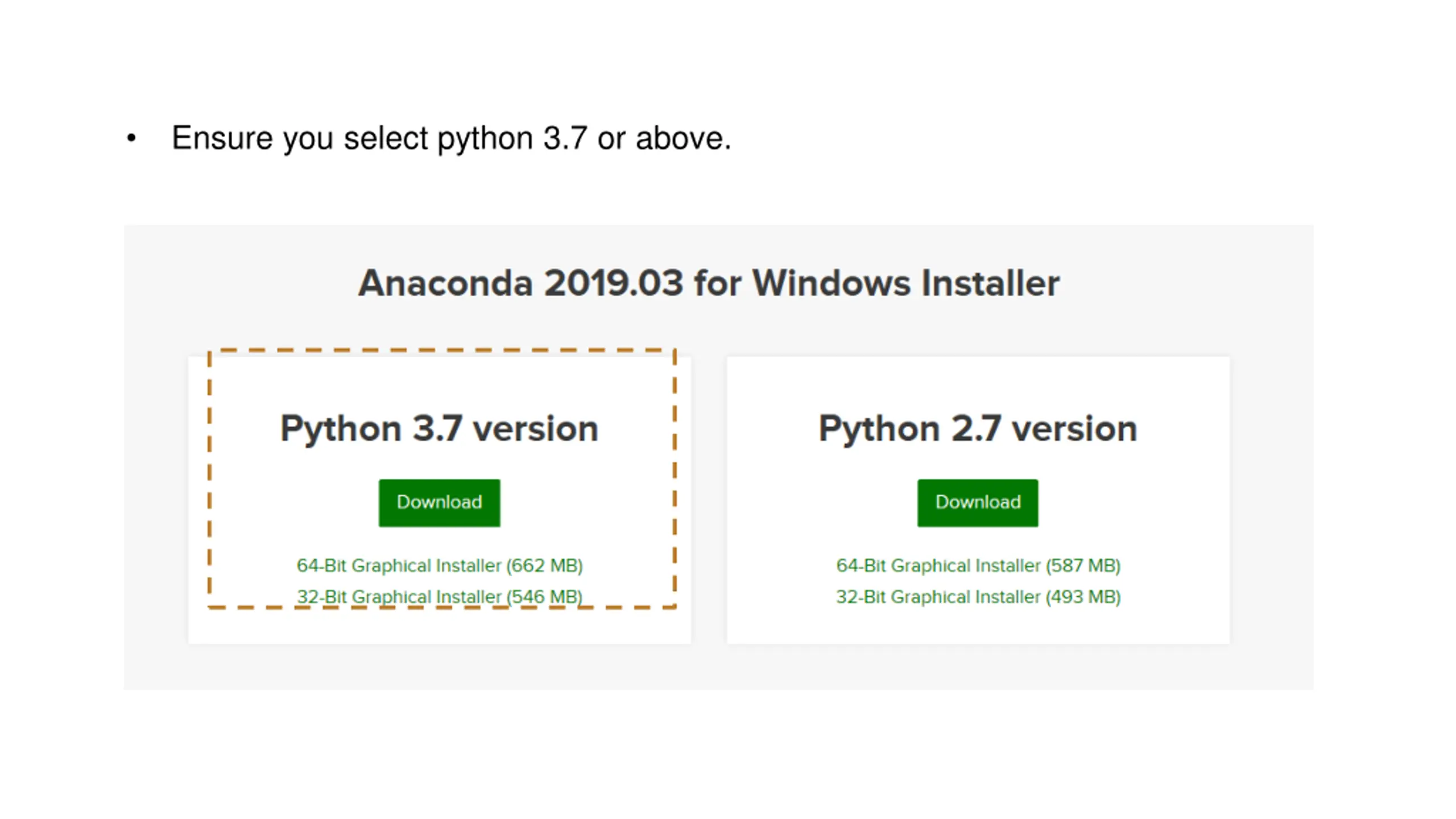Select the Python 2.7 version heading

tap(978, 429)
